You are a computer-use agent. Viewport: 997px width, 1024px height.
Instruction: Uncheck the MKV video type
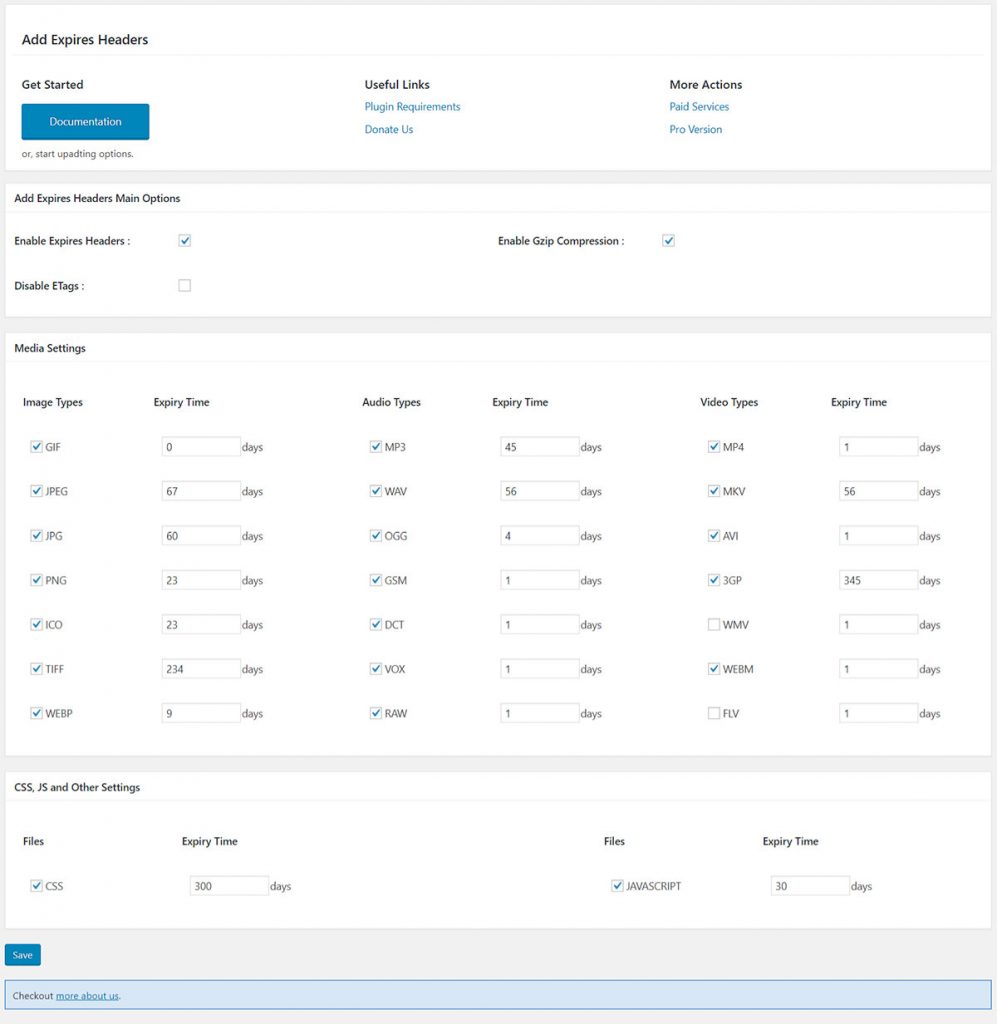coord(714,491)
